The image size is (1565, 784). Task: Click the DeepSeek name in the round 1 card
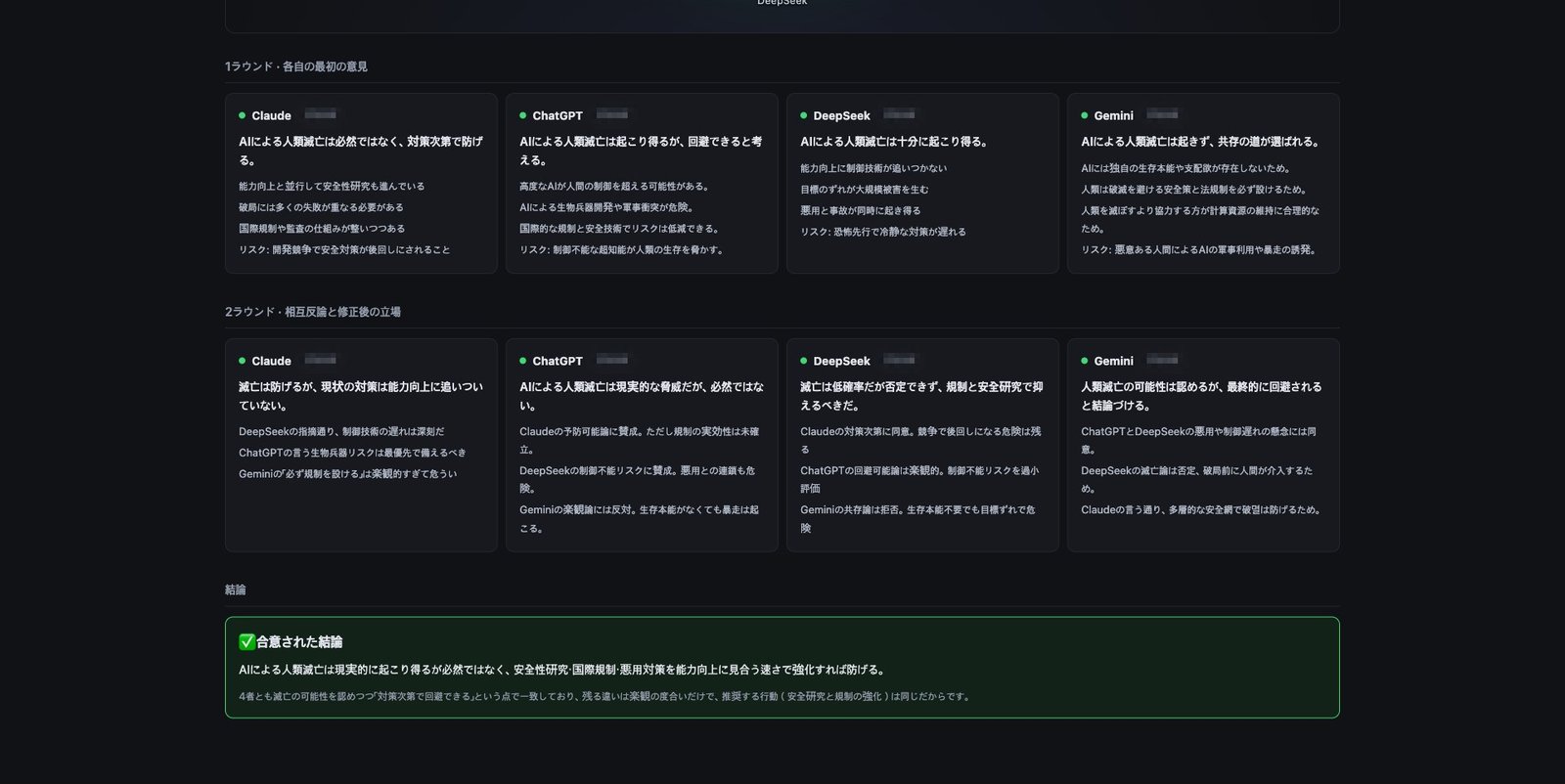[841, 115]
